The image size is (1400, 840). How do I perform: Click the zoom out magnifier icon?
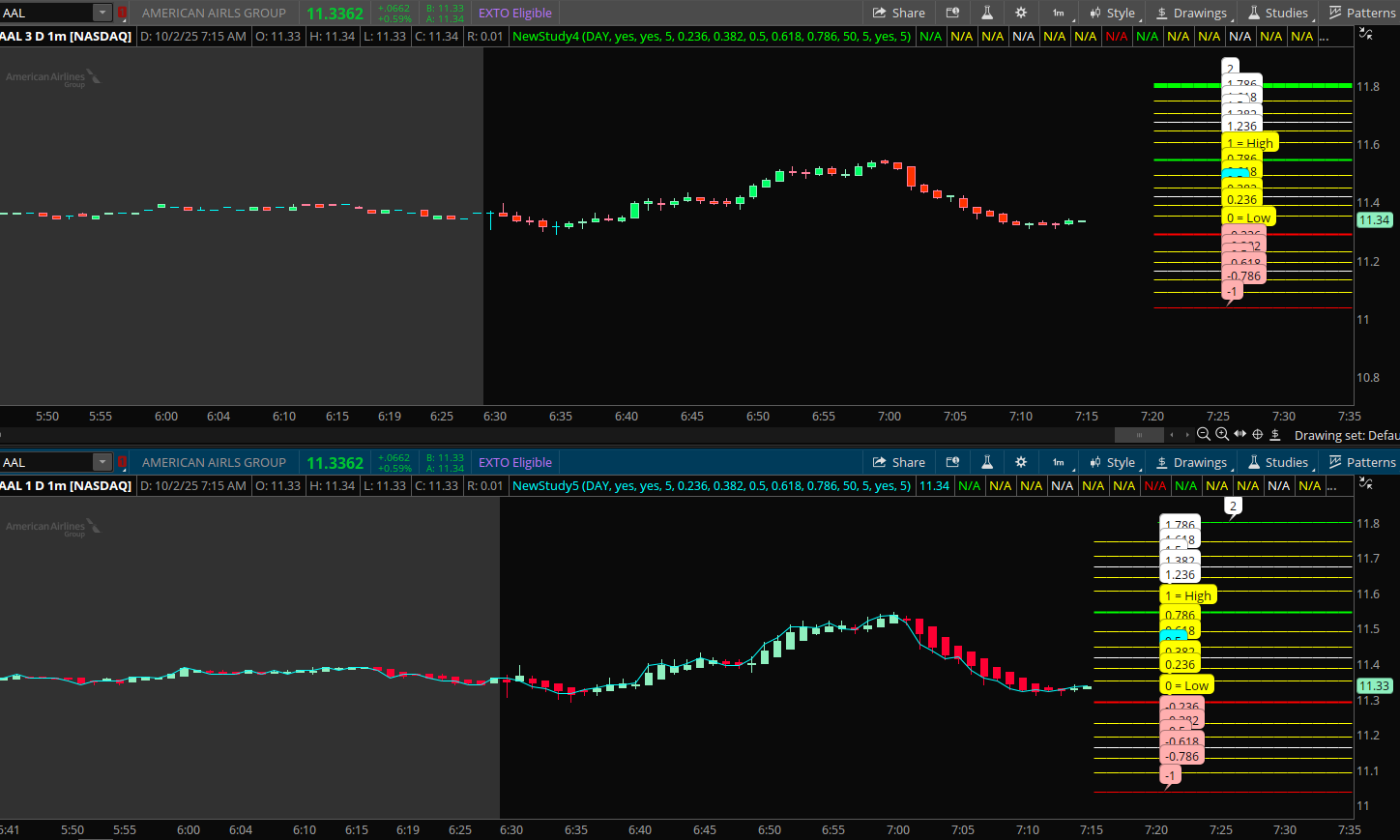pos(1204,435)
